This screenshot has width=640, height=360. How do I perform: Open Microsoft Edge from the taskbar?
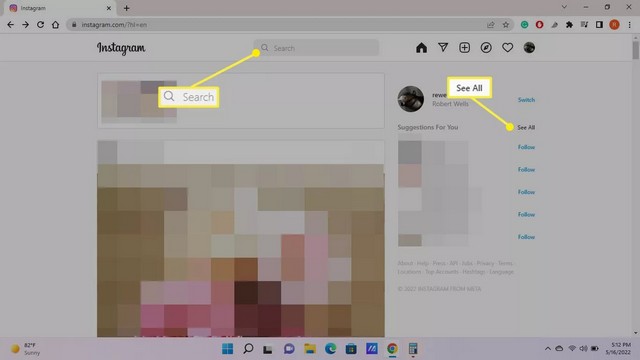[x=331, y=349]
